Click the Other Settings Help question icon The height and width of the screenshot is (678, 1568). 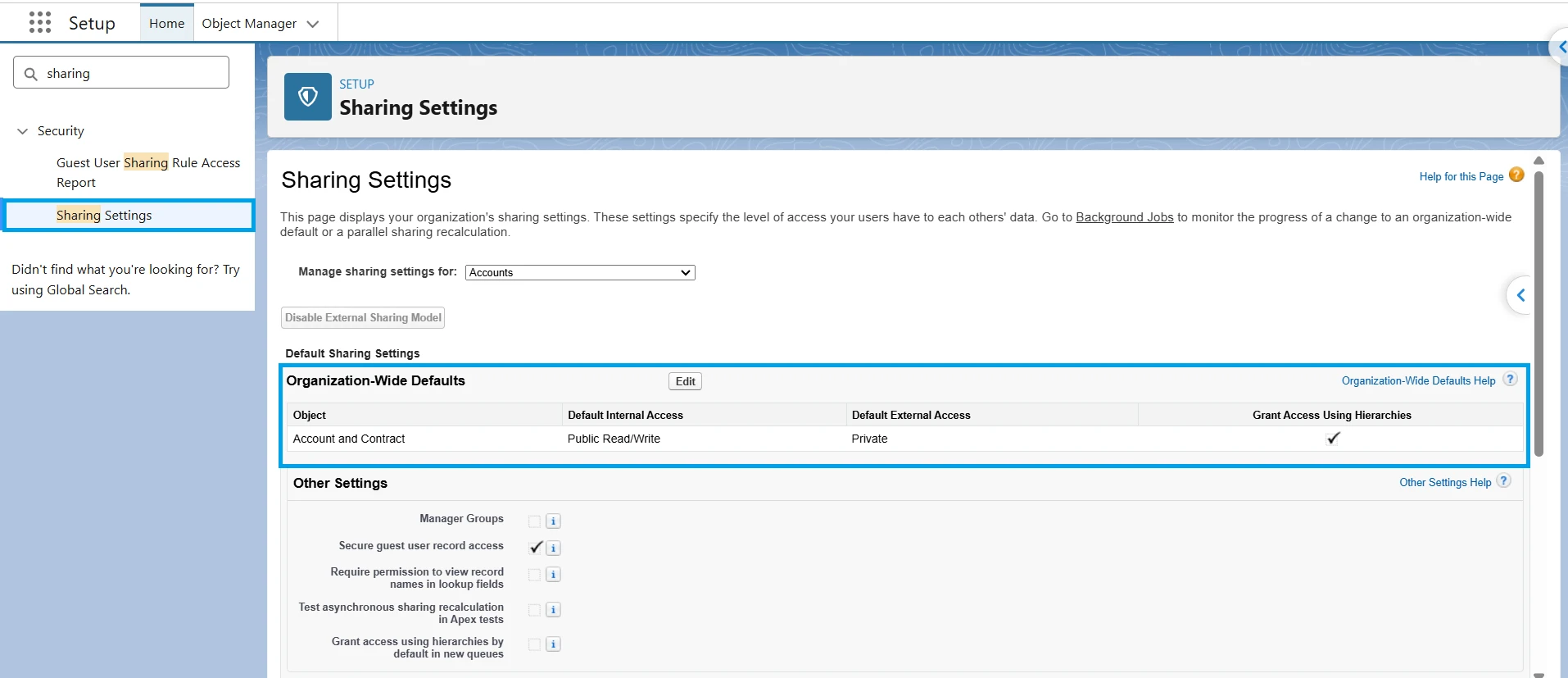pos(1504,481)
